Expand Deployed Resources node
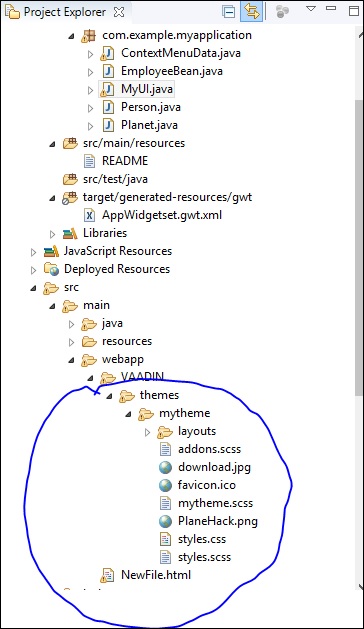This screenshot has width=364, height=629. tap(34, 270)
